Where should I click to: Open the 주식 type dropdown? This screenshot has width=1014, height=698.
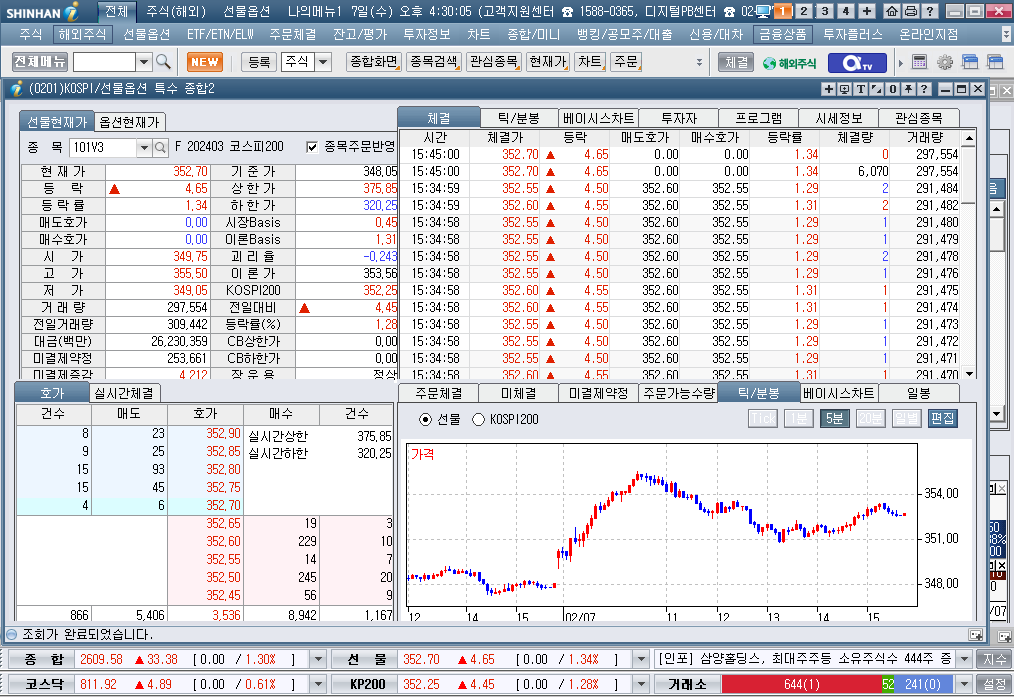323,62
